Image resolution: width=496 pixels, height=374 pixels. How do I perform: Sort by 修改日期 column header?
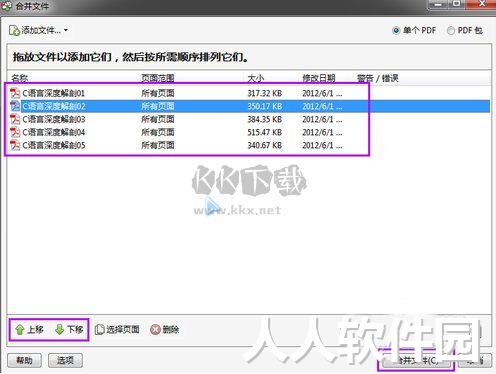coord(319,78)
